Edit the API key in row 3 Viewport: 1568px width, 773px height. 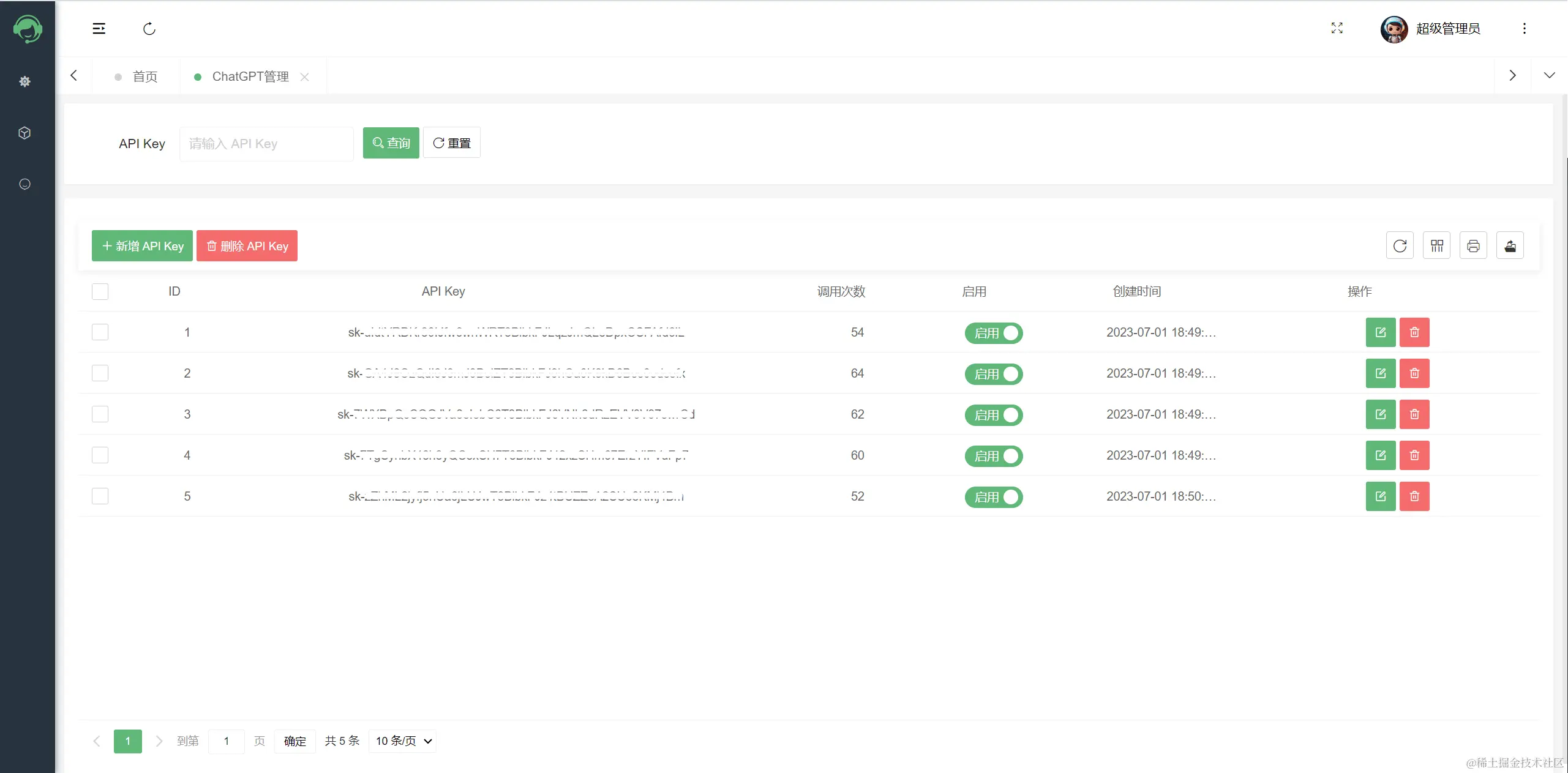coord(1380,414)
